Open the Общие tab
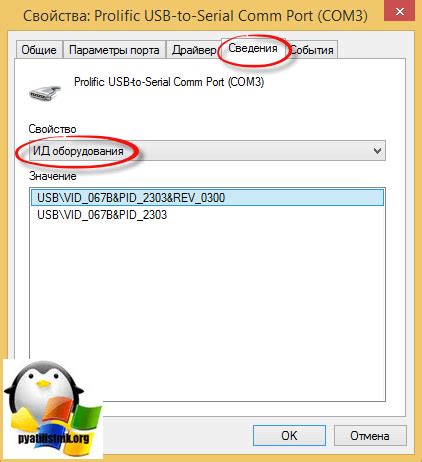Screen dimensions: 422x462 39,50
